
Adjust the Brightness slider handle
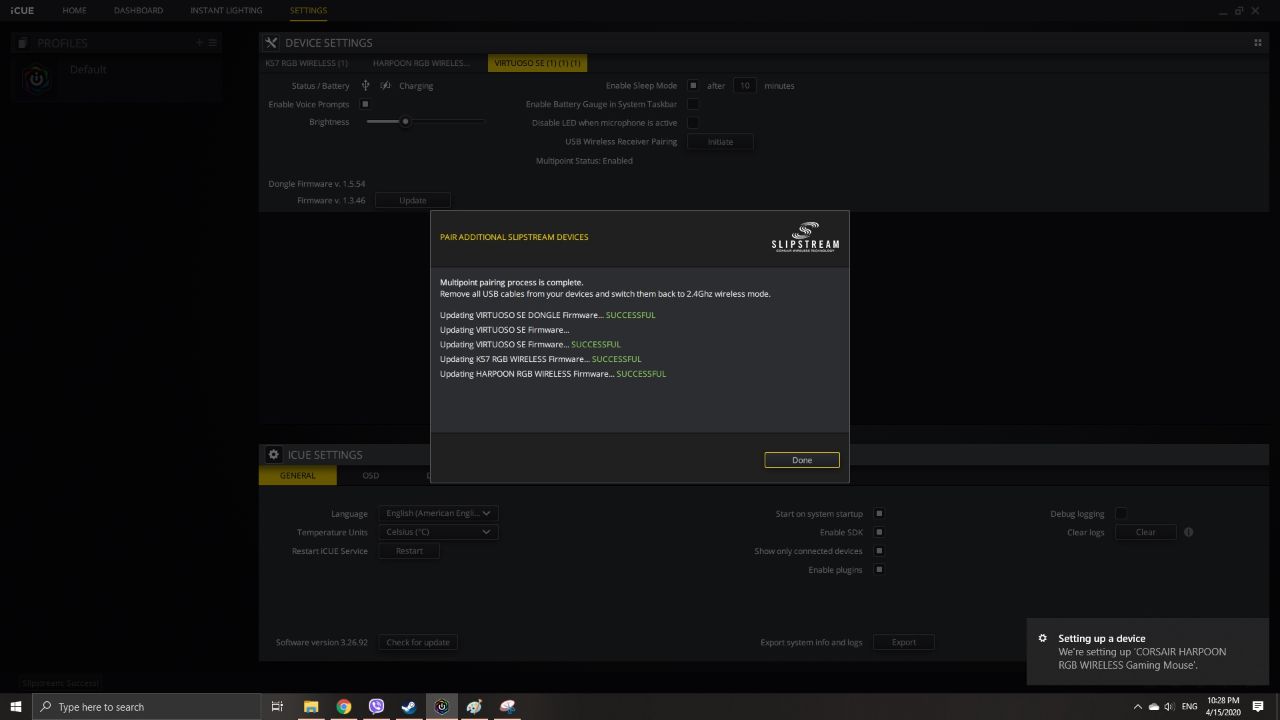(405, 122)
